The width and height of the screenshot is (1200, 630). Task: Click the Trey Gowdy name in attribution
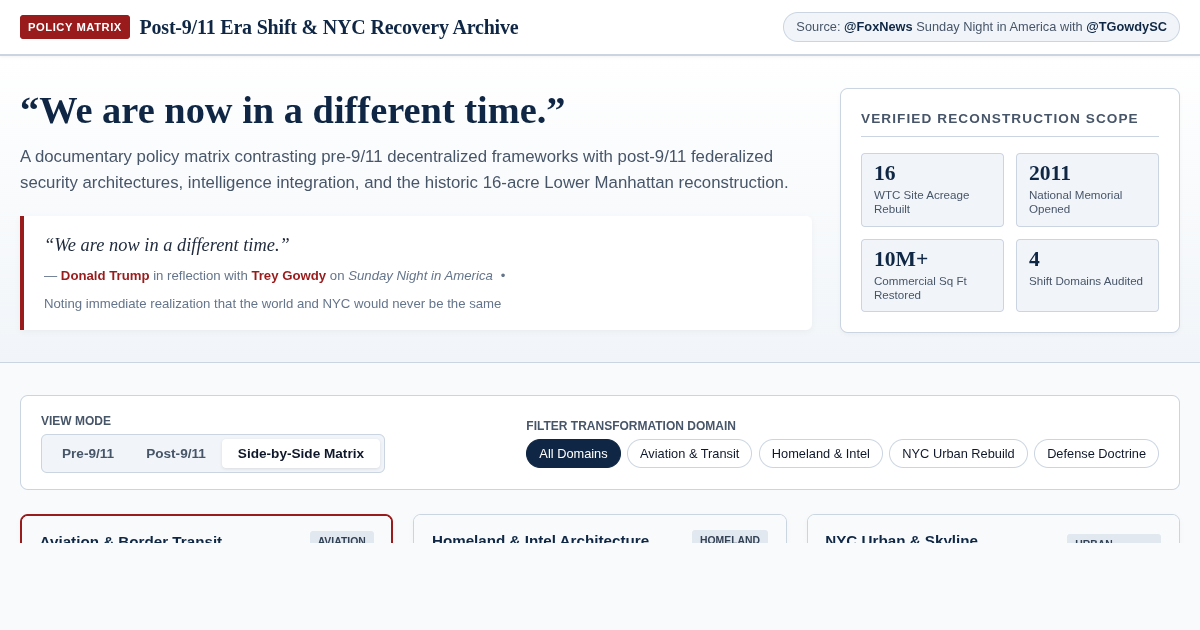pos(289,276)
